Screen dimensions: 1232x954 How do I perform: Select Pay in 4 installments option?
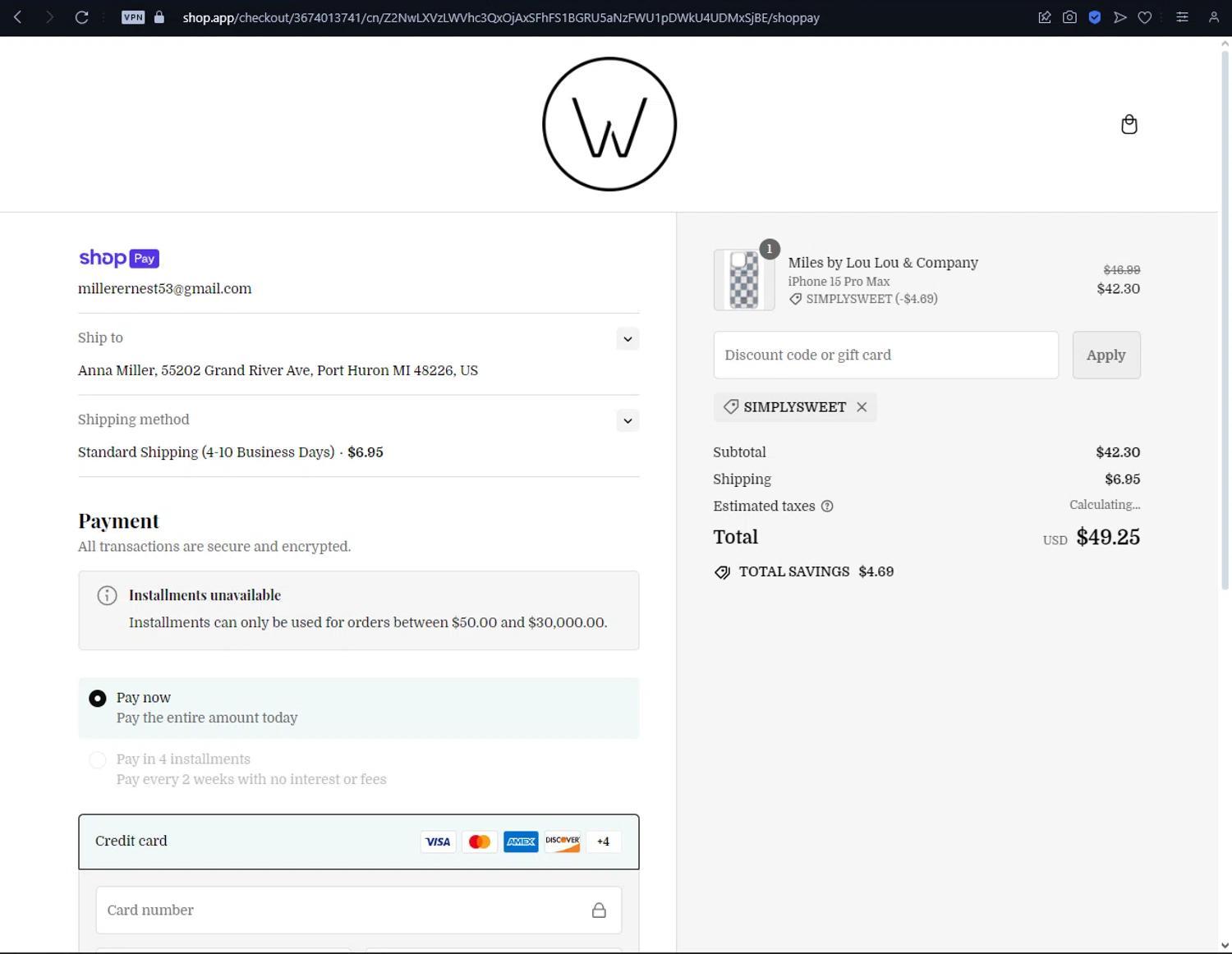point(98,760)
